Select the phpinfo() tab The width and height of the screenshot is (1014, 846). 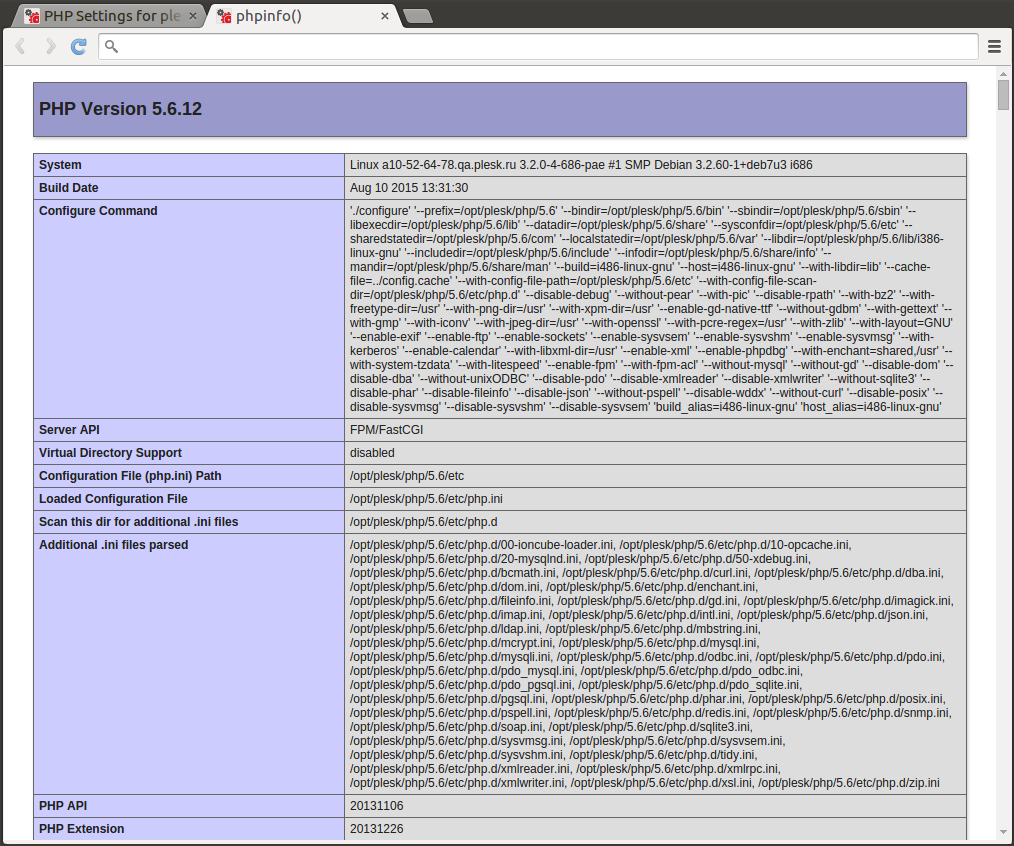click(x=304, y=16)
